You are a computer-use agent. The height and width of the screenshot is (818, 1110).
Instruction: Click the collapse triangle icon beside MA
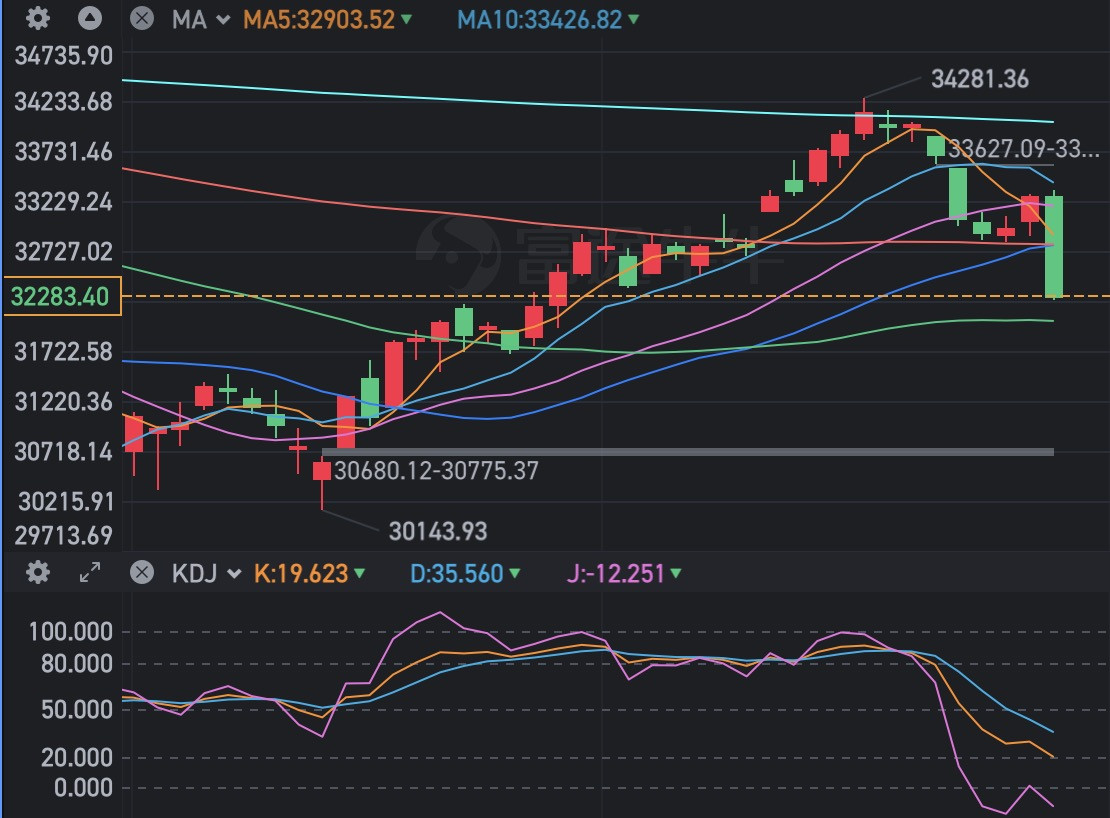tap(90, 18)
